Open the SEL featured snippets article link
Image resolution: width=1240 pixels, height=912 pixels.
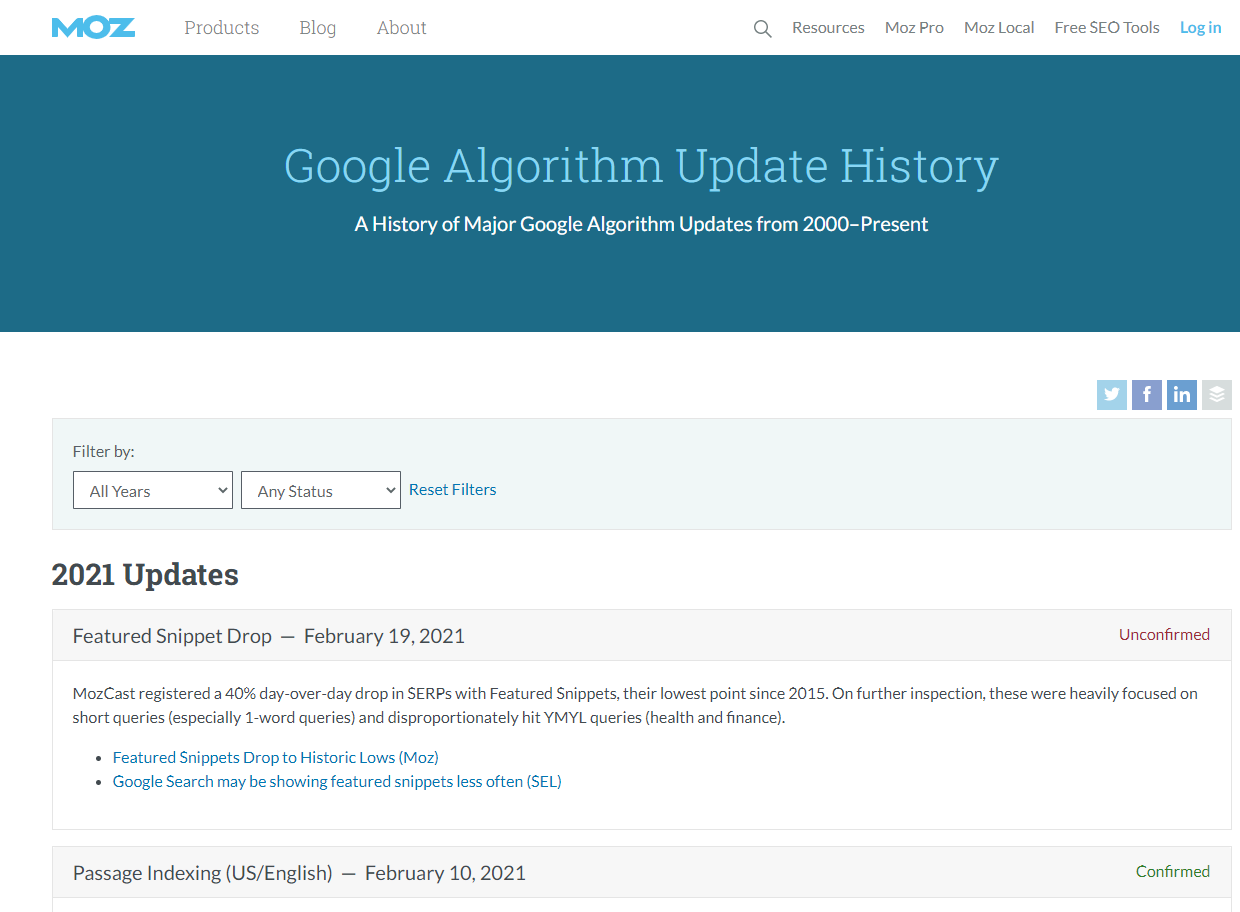(x=337, y=782)
